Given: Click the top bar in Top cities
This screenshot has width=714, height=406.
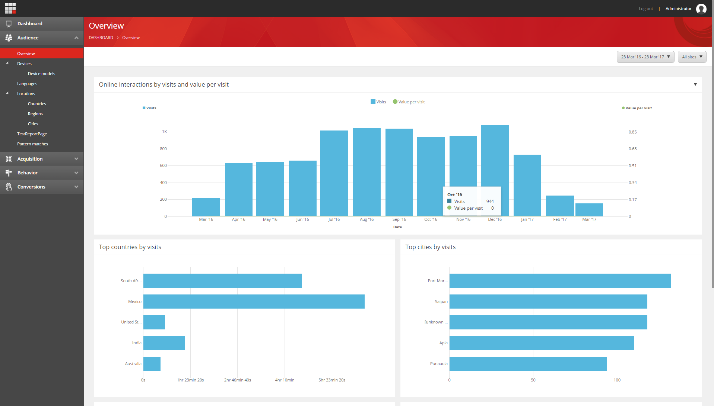Looking at the screenshot, I should [560, 281].
